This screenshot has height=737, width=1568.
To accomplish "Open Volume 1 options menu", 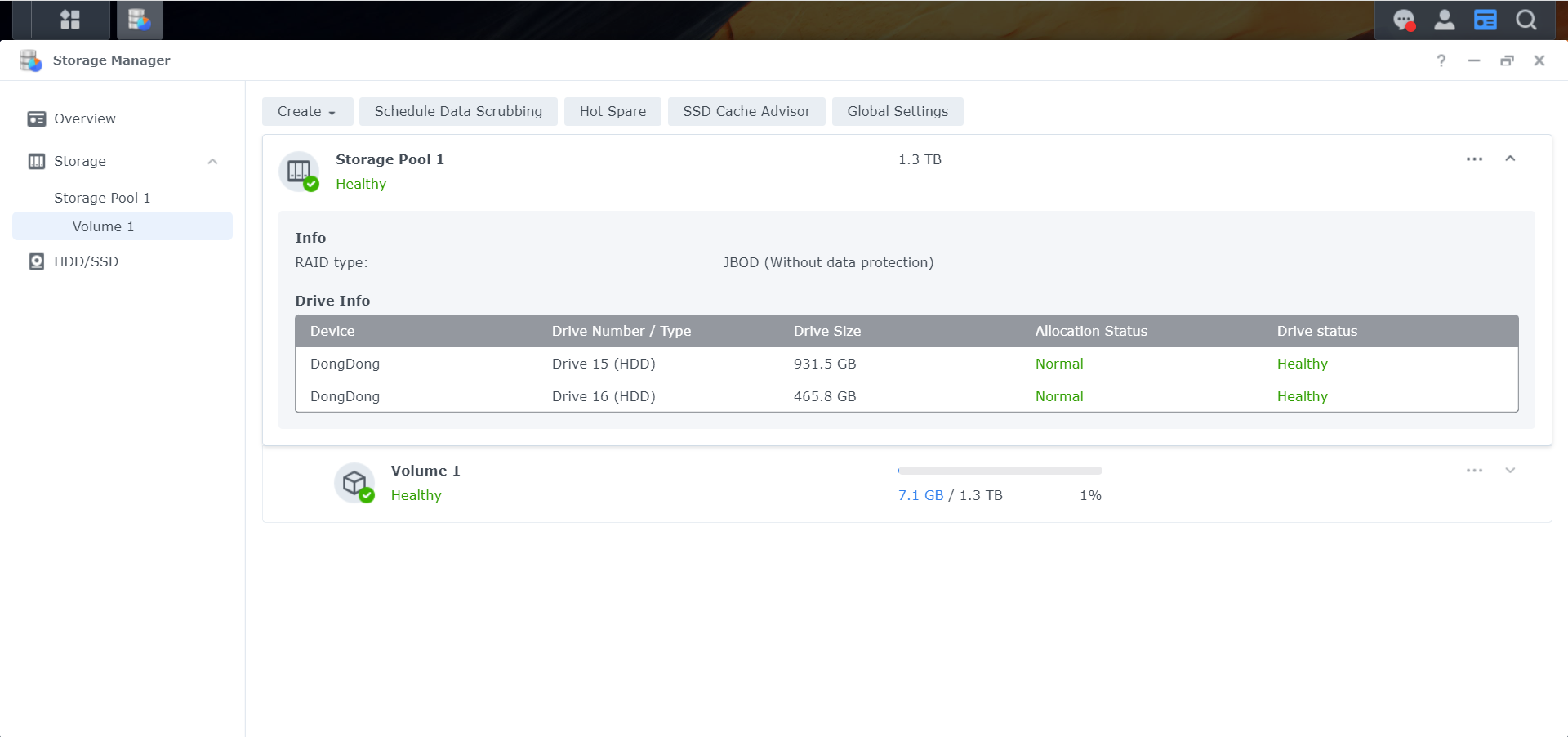I will [1475, 471].
